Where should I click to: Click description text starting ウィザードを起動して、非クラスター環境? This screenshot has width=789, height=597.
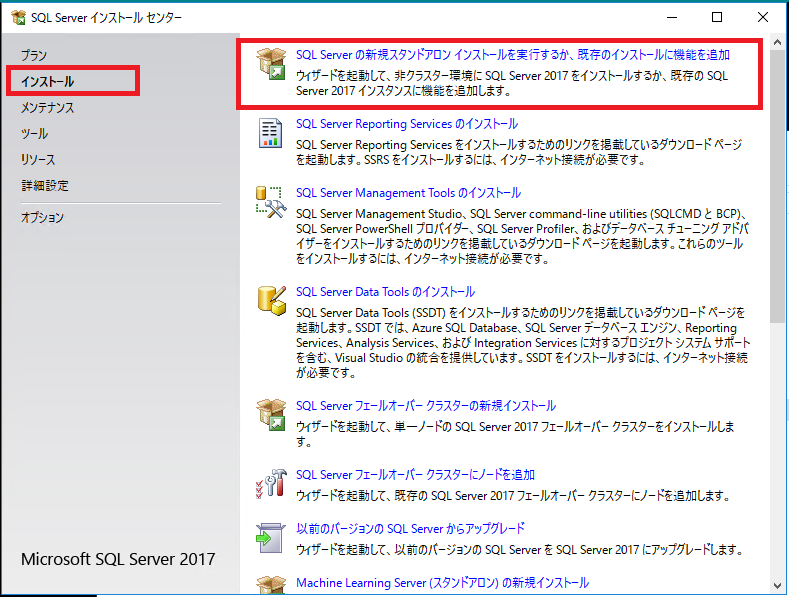512,83
